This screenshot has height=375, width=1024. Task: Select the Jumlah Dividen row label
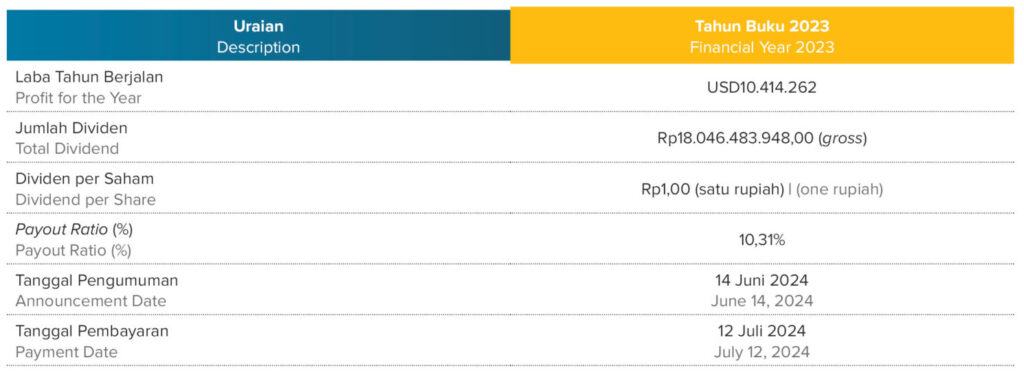click(x=72, y=128)
